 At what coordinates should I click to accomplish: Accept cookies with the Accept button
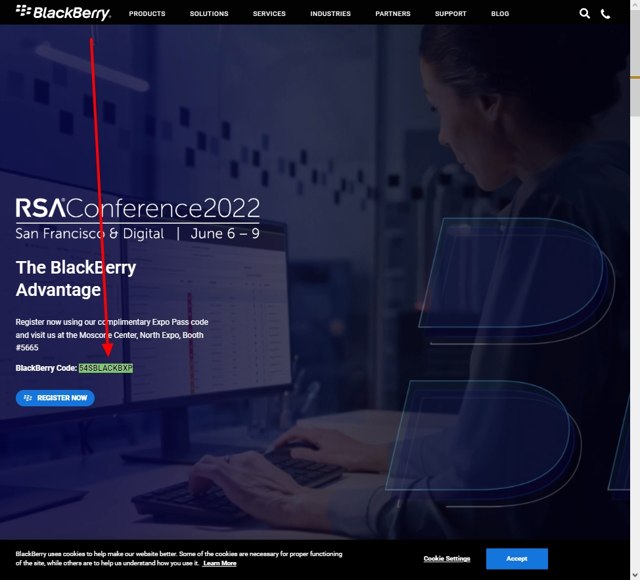pyautogui.click(x=517, y=558)
